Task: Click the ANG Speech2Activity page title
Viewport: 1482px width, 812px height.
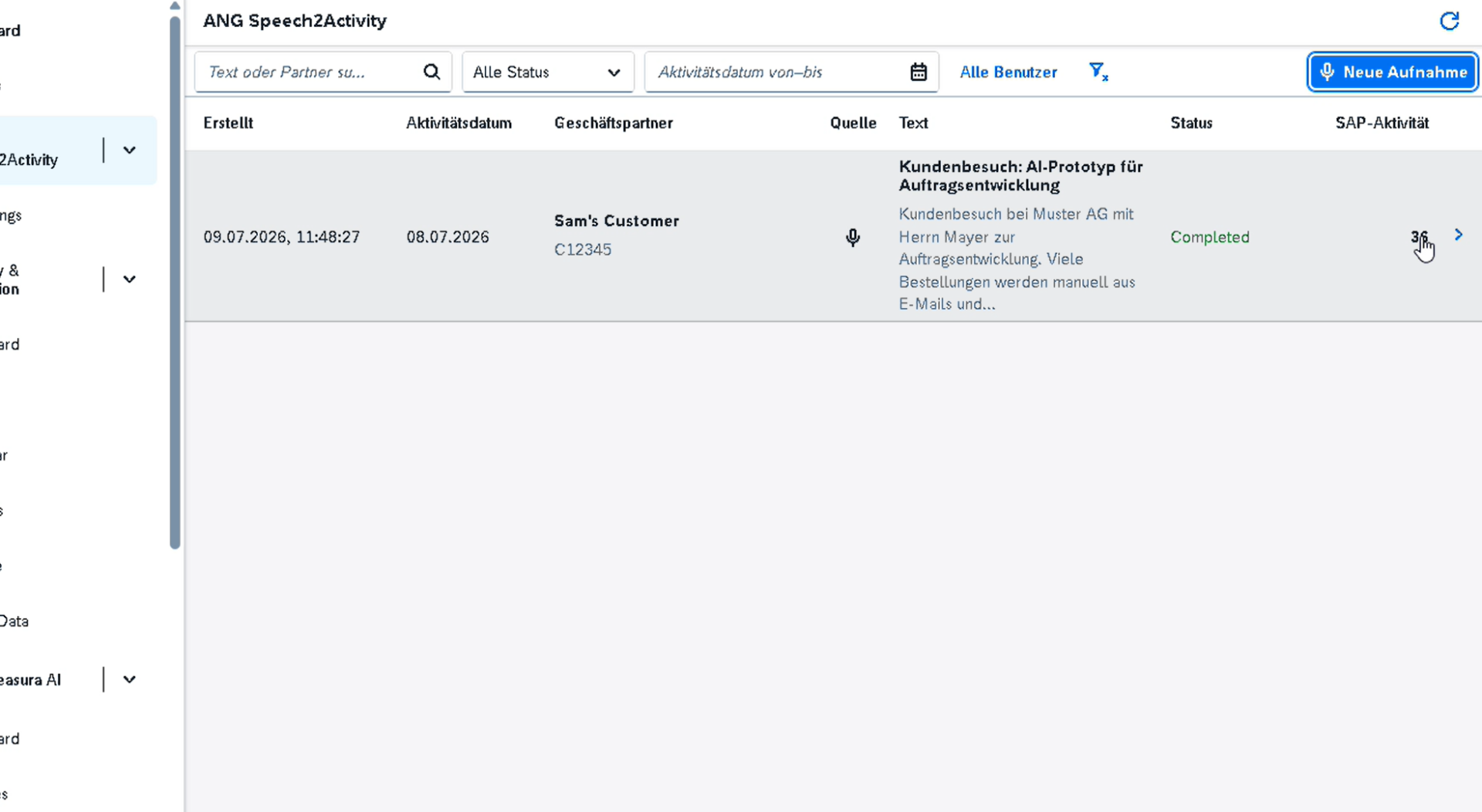Action: (295, 21)
